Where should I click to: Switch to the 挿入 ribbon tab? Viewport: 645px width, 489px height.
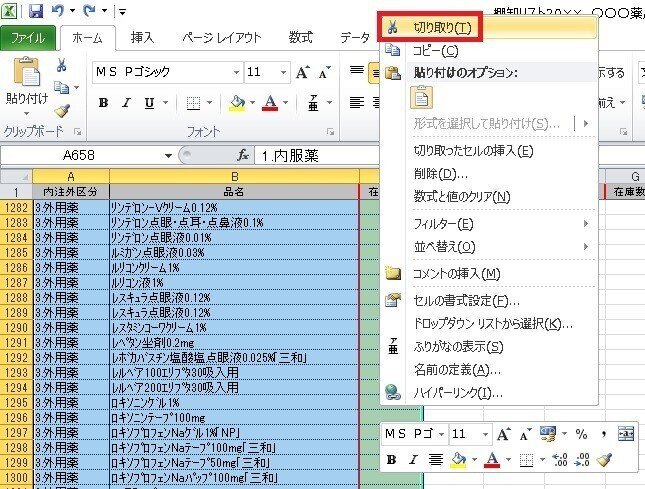coord(142,38)
